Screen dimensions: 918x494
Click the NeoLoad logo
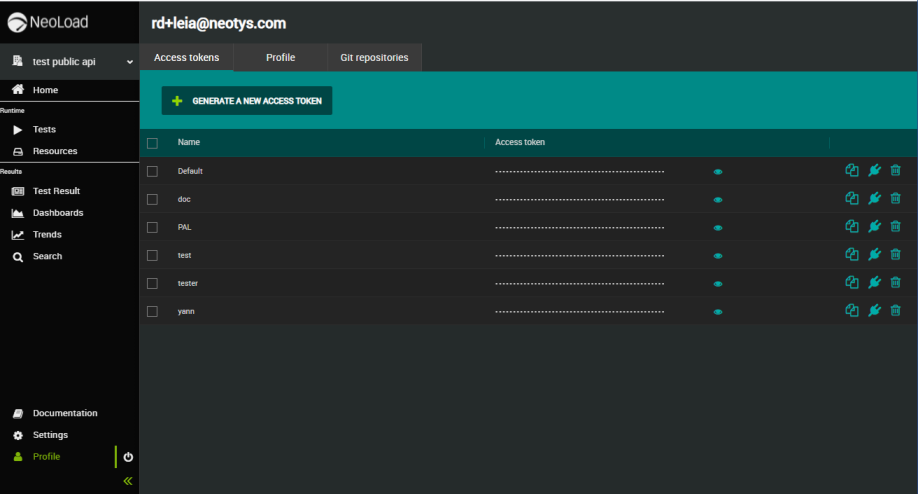48,22
